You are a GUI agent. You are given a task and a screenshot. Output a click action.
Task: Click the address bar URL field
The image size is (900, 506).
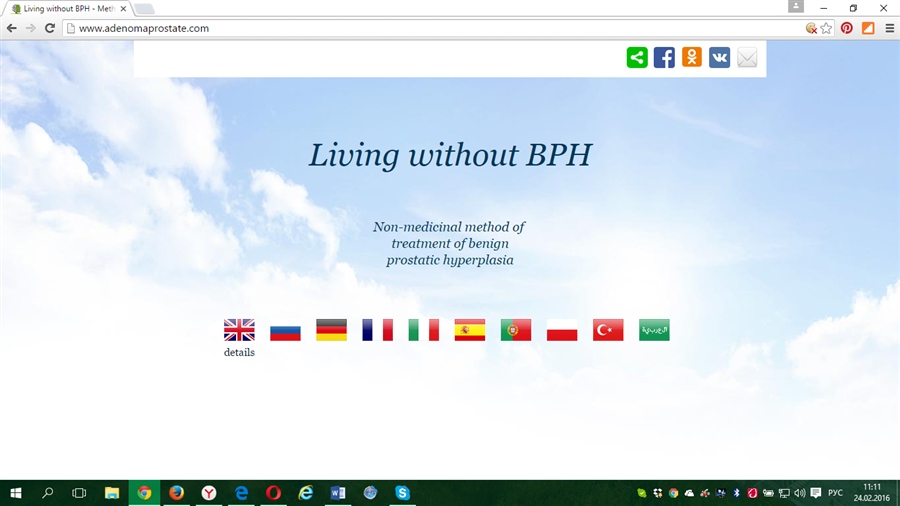[x=400, y=28]
